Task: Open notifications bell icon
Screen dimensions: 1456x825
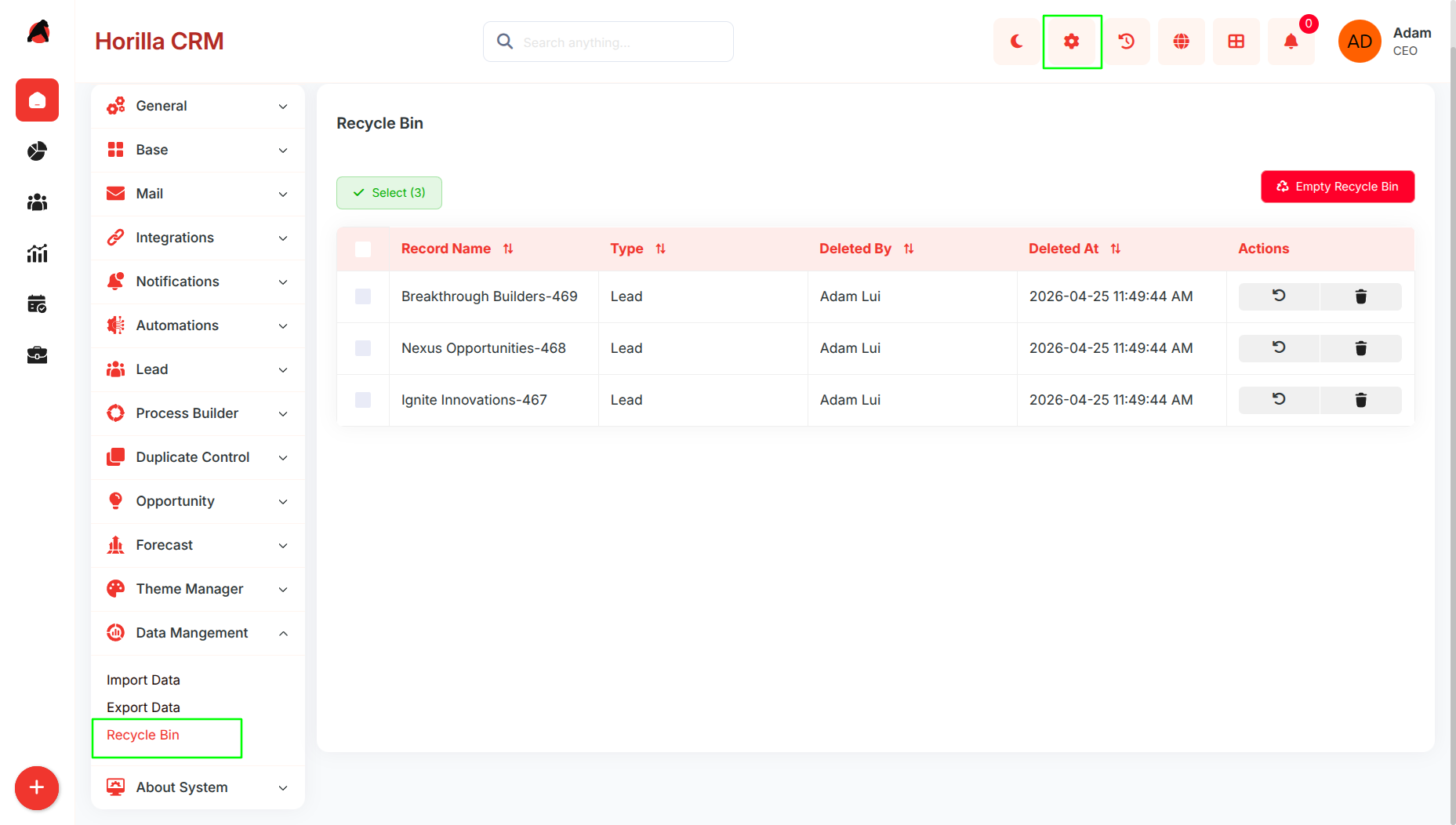Action: (1291, 42)
